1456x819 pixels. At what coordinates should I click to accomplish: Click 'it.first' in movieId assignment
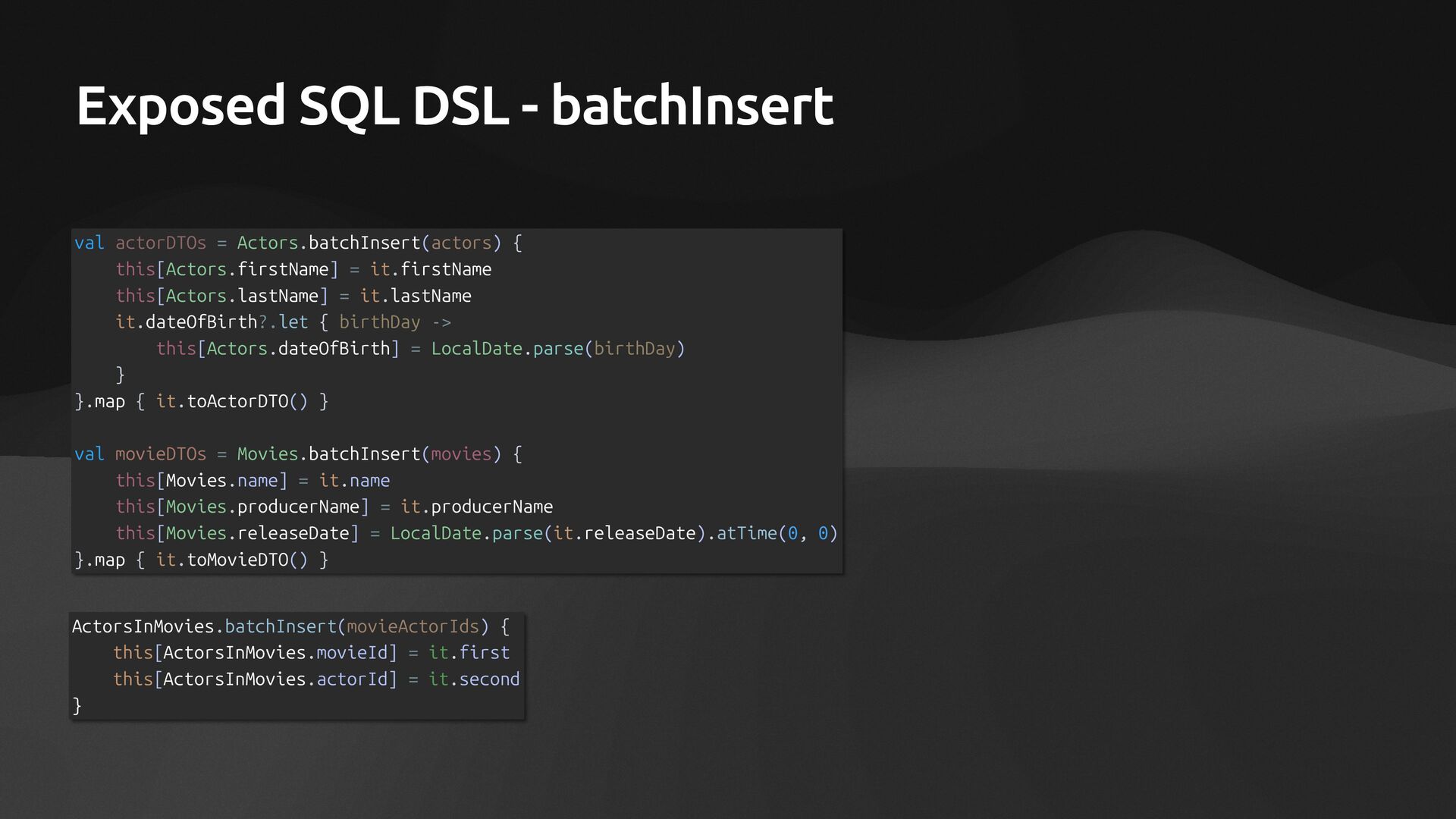[469, 653]
